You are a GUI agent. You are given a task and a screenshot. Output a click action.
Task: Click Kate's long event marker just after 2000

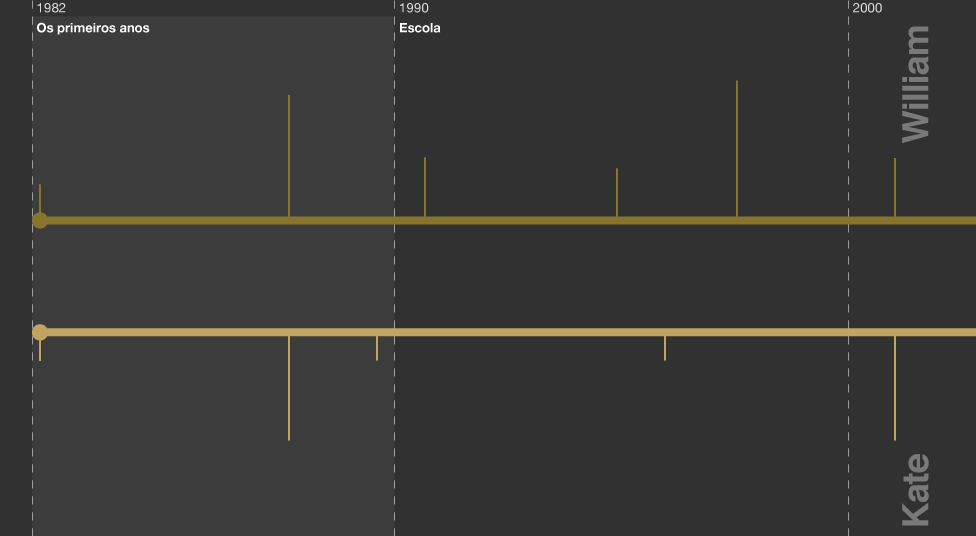pyautogui.click(x=895, y=388)
